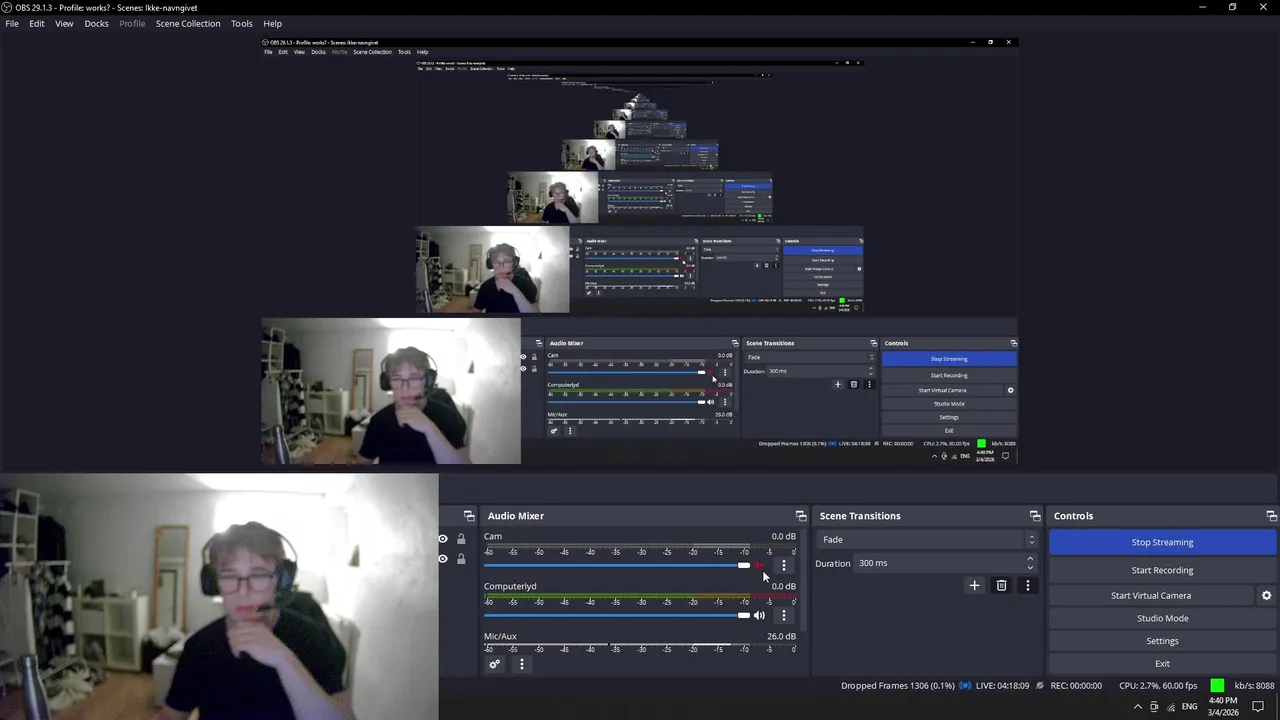Open OBS Settings from Controls
Image resolution: width=1280 pixels, height=720 pixels.
pyautogui.click(x=1162, y=641)
